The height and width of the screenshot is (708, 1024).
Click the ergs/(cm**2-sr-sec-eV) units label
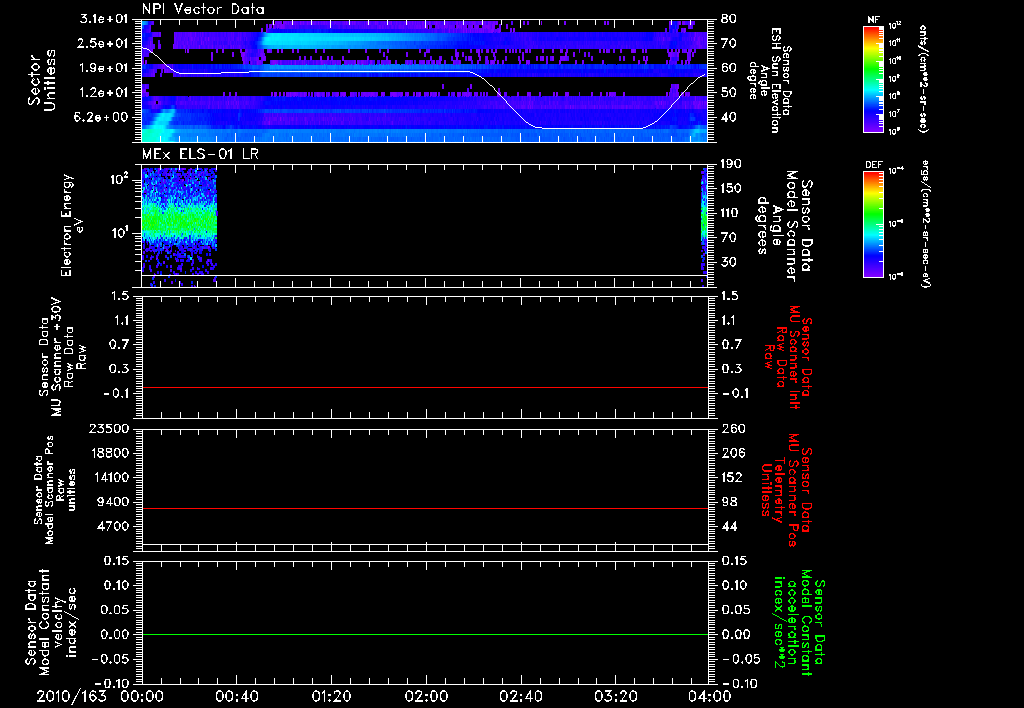pos(925,224)
